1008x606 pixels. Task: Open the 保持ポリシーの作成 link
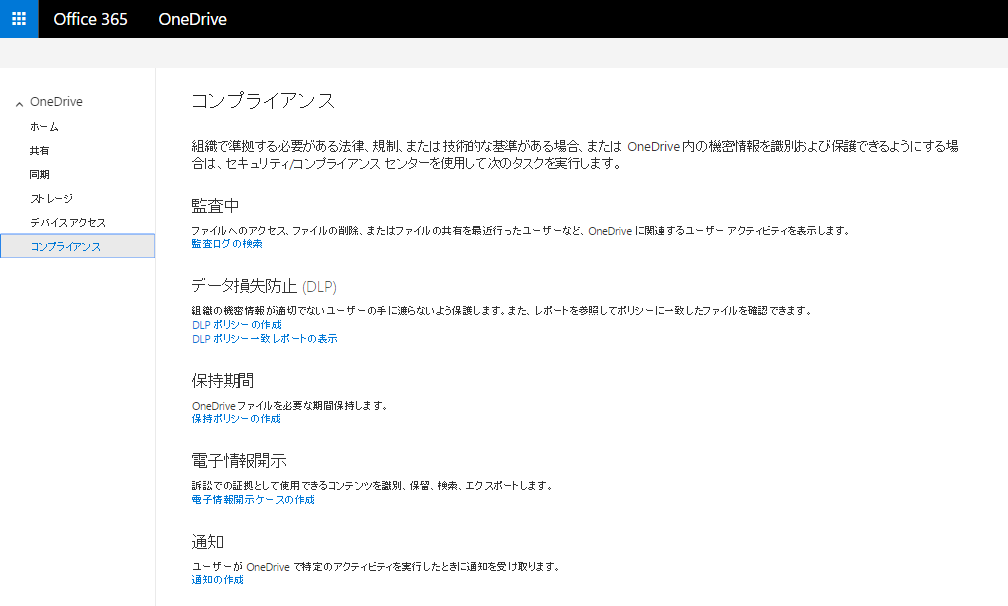236,418
